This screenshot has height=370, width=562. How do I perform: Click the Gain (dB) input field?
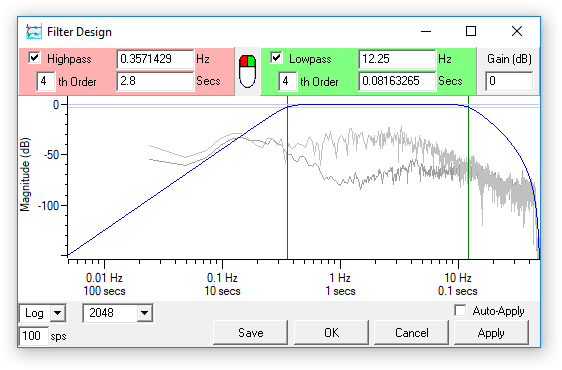pos(509,81)
